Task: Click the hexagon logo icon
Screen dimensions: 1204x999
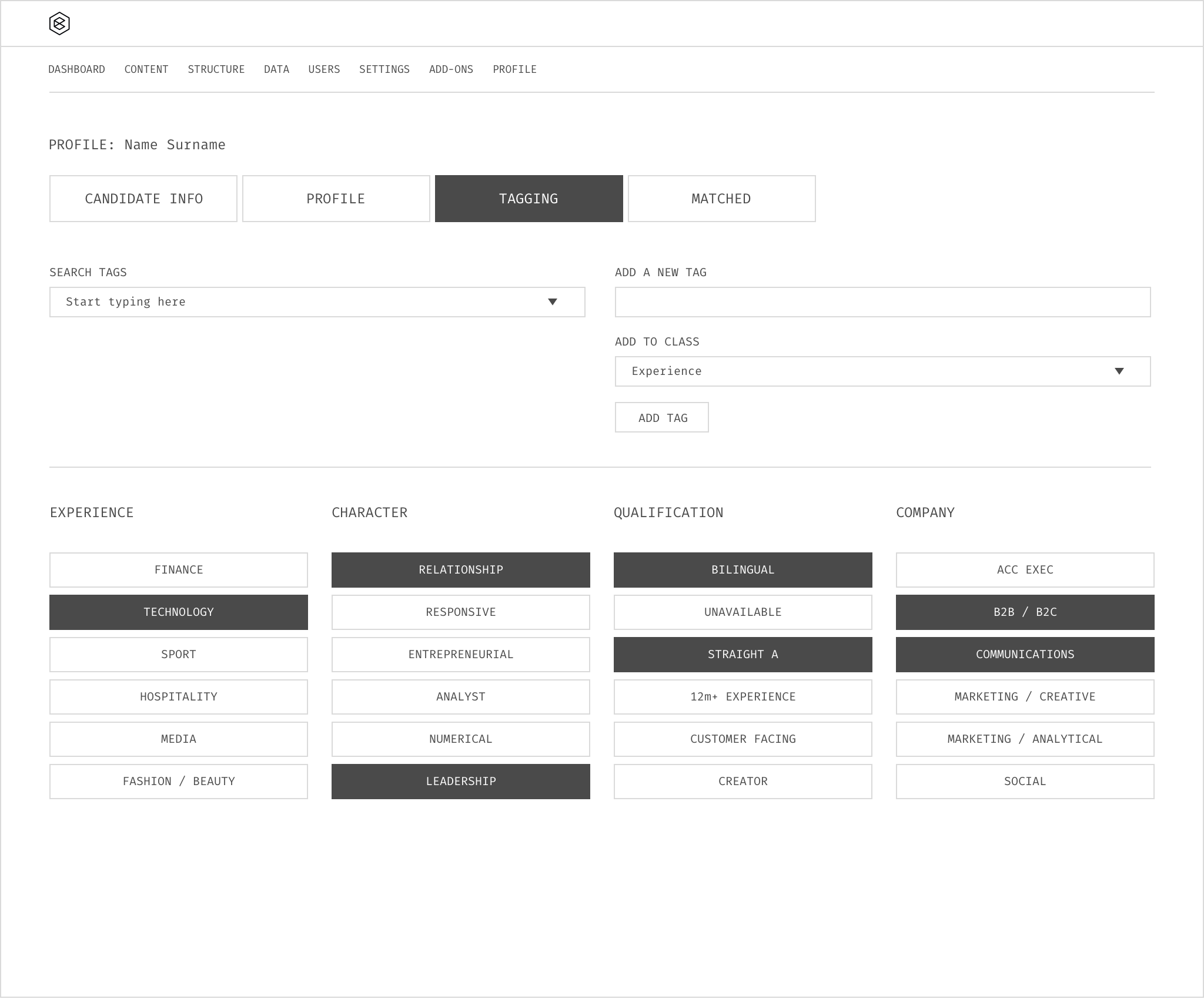Action: click(x=59, y=24)
